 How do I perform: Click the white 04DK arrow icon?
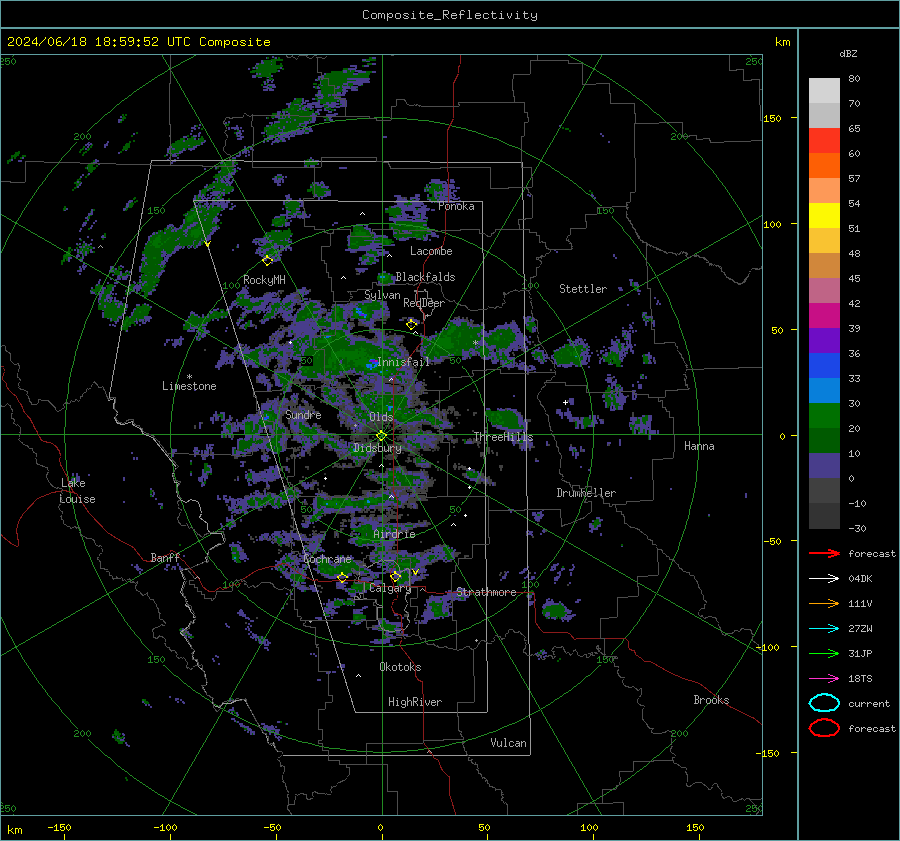pyautogui.click(x=824, y=578)
